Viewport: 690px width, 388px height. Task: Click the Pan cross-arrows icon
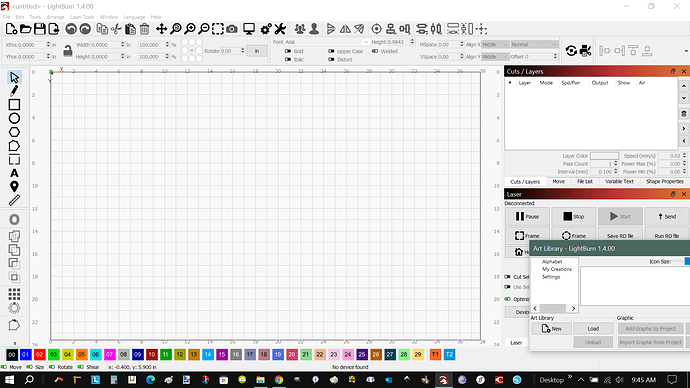[x=161, y=29]
